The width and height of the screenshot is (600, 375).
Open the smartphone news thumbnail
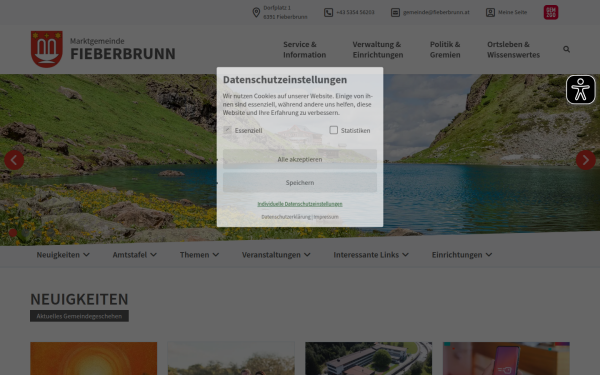coord(506,359)
